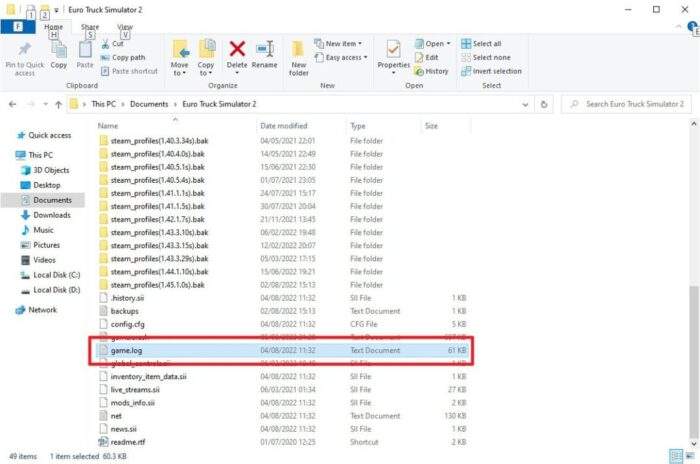Go up one folder level arrow

pos(58,104)
